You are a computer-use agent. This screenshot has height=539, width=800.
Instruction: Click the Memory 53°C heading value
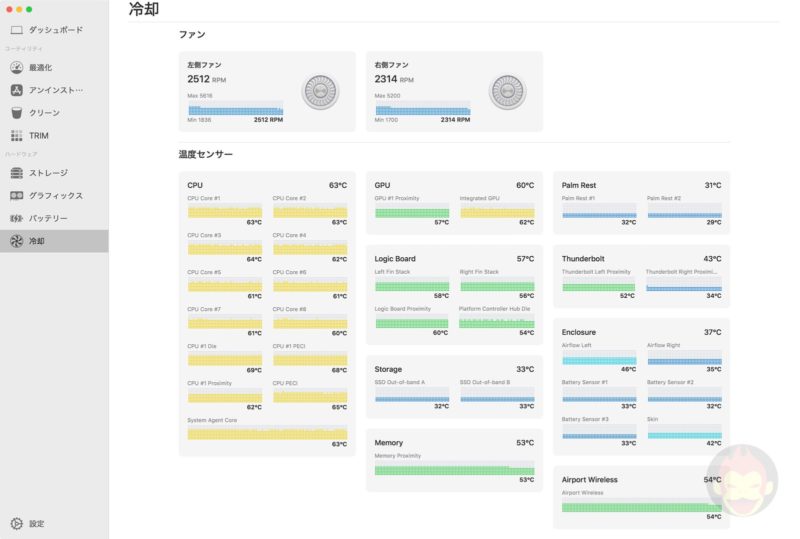pos(525,443)
